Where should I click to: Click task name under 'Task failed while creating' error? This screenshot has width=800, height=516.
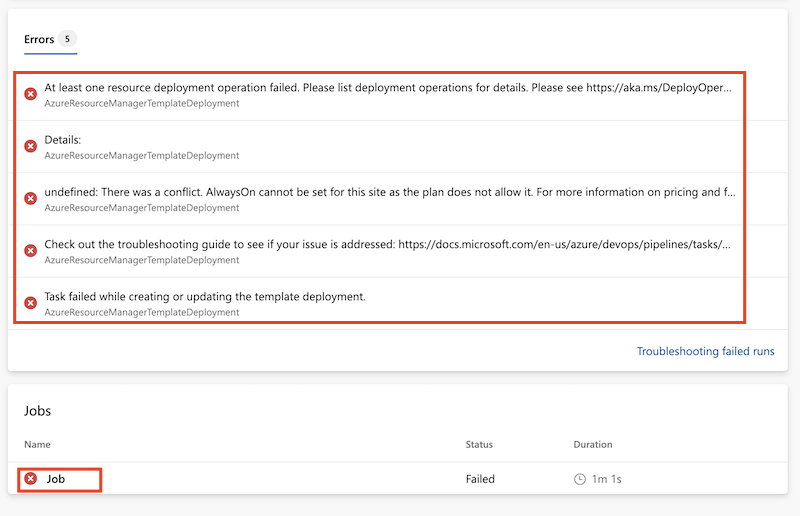(x=142, y=312)
